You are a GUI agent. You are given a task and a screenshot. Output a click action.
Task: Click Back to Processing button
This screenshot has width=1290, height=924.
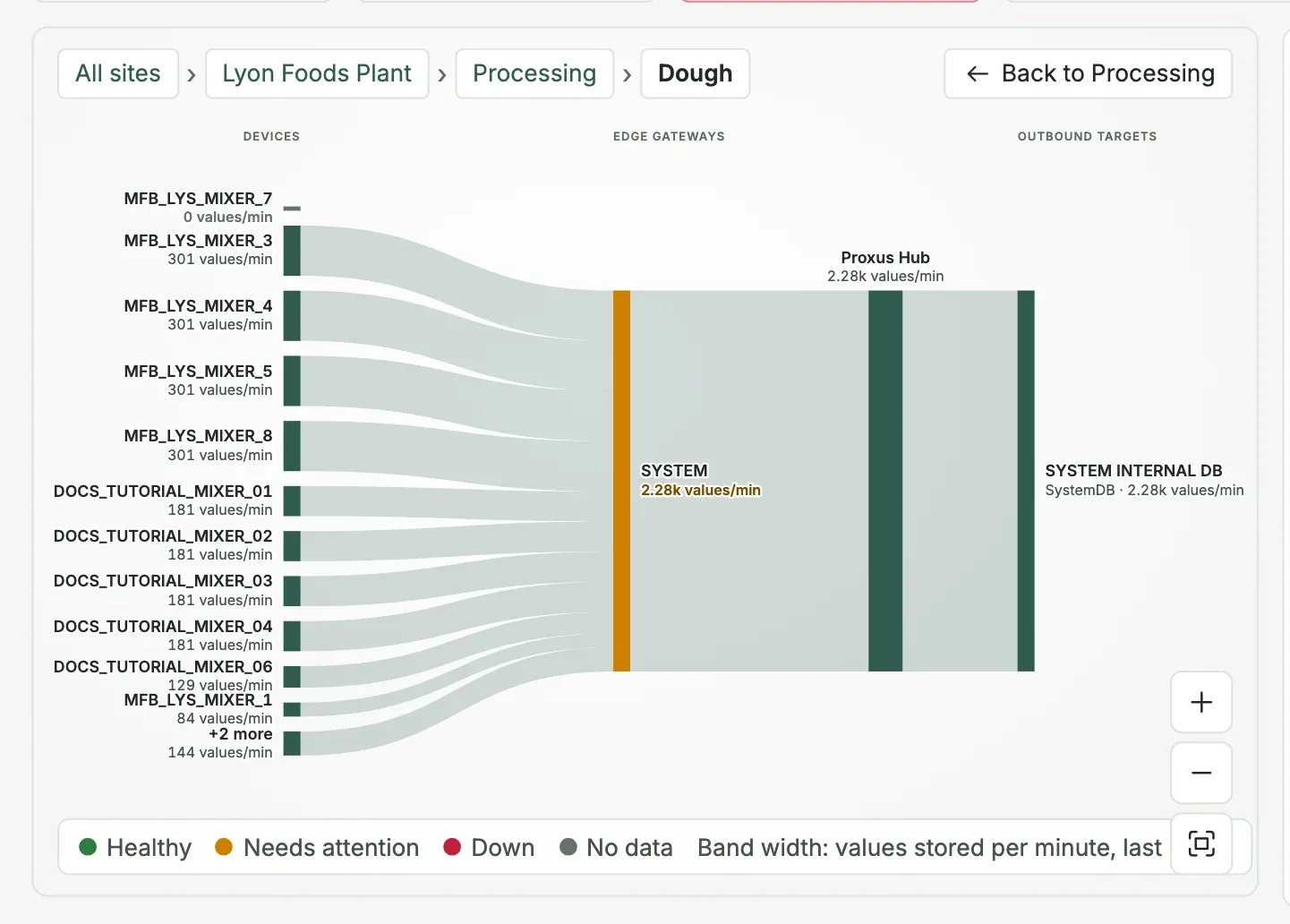tap(1088, 73)
